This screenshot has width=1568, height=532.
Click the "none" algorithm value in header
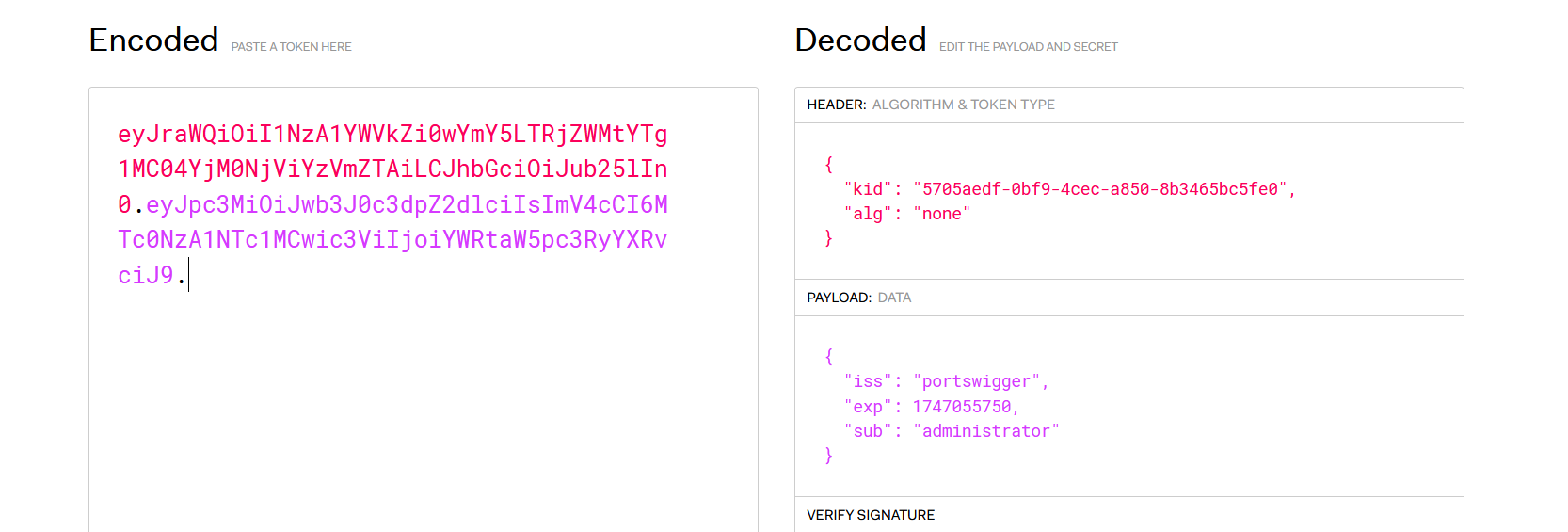[941, 214]
